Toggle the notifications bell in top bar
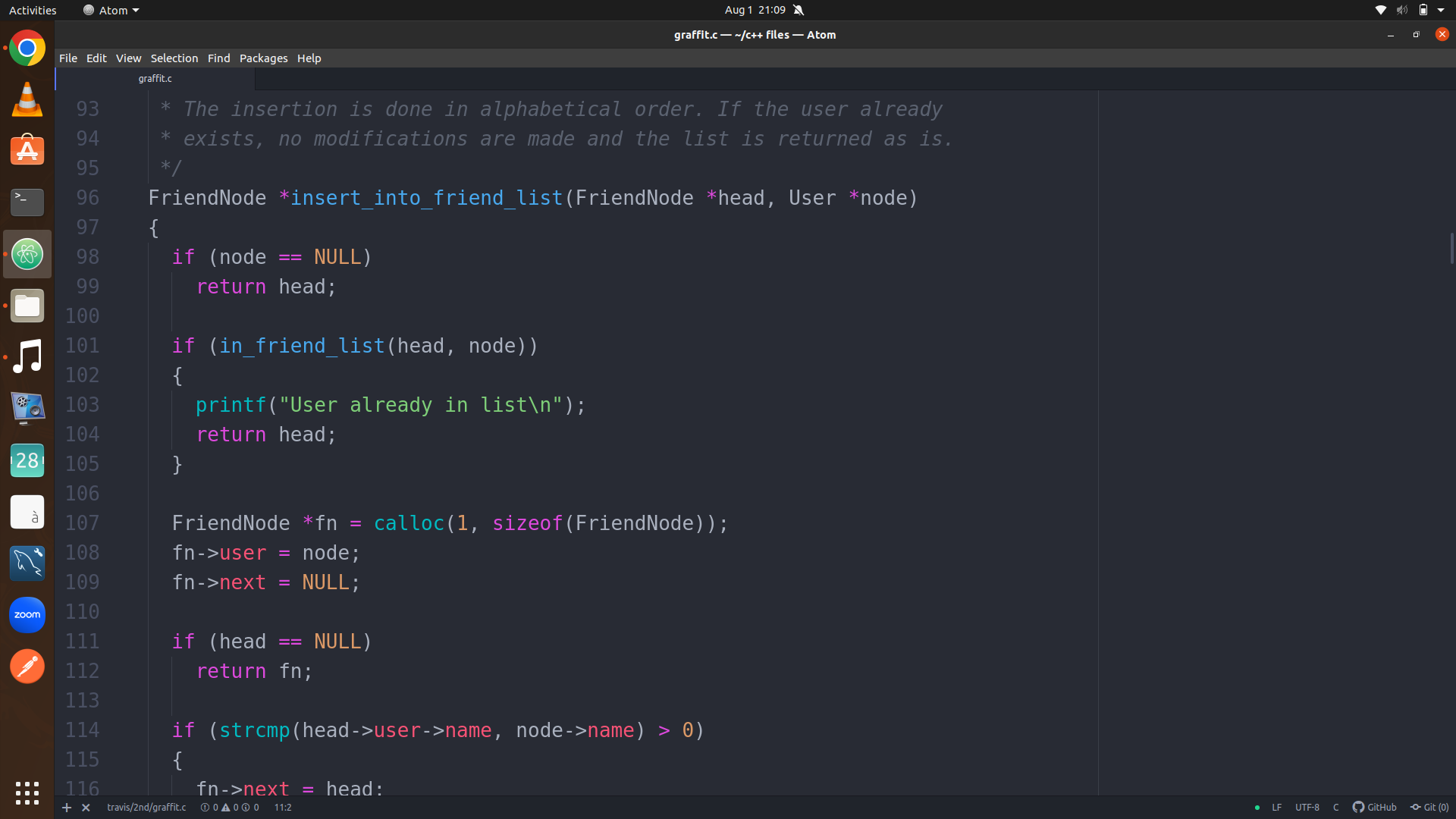The height and width of the screenshot is (819, 1456). (x=799, y=10)
